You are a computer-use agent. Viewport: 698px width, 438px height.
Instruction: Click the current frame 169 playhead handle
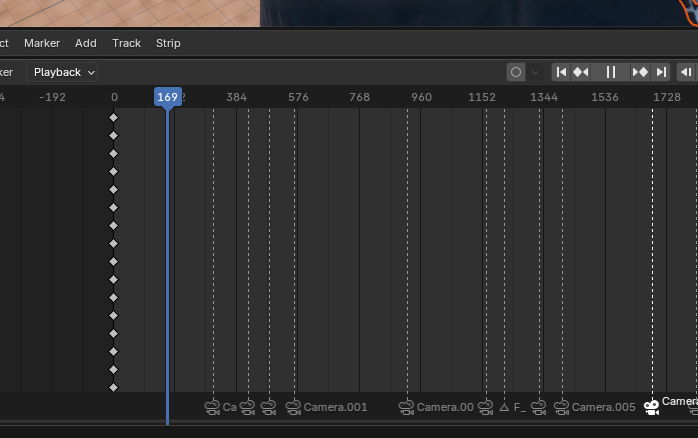pyautogui.click(x=168, y=97)
